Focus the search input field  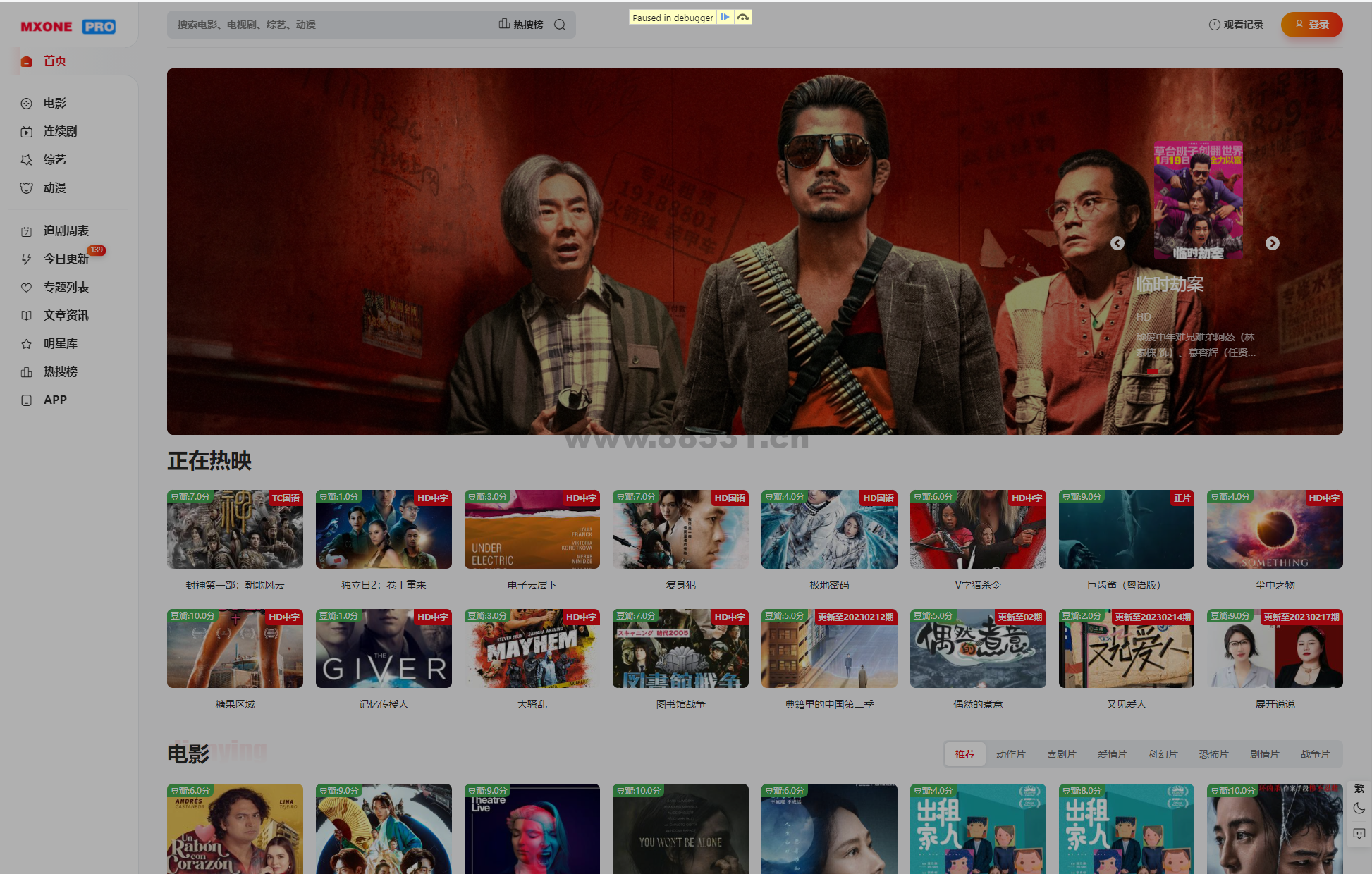click(x=331, y=25)
